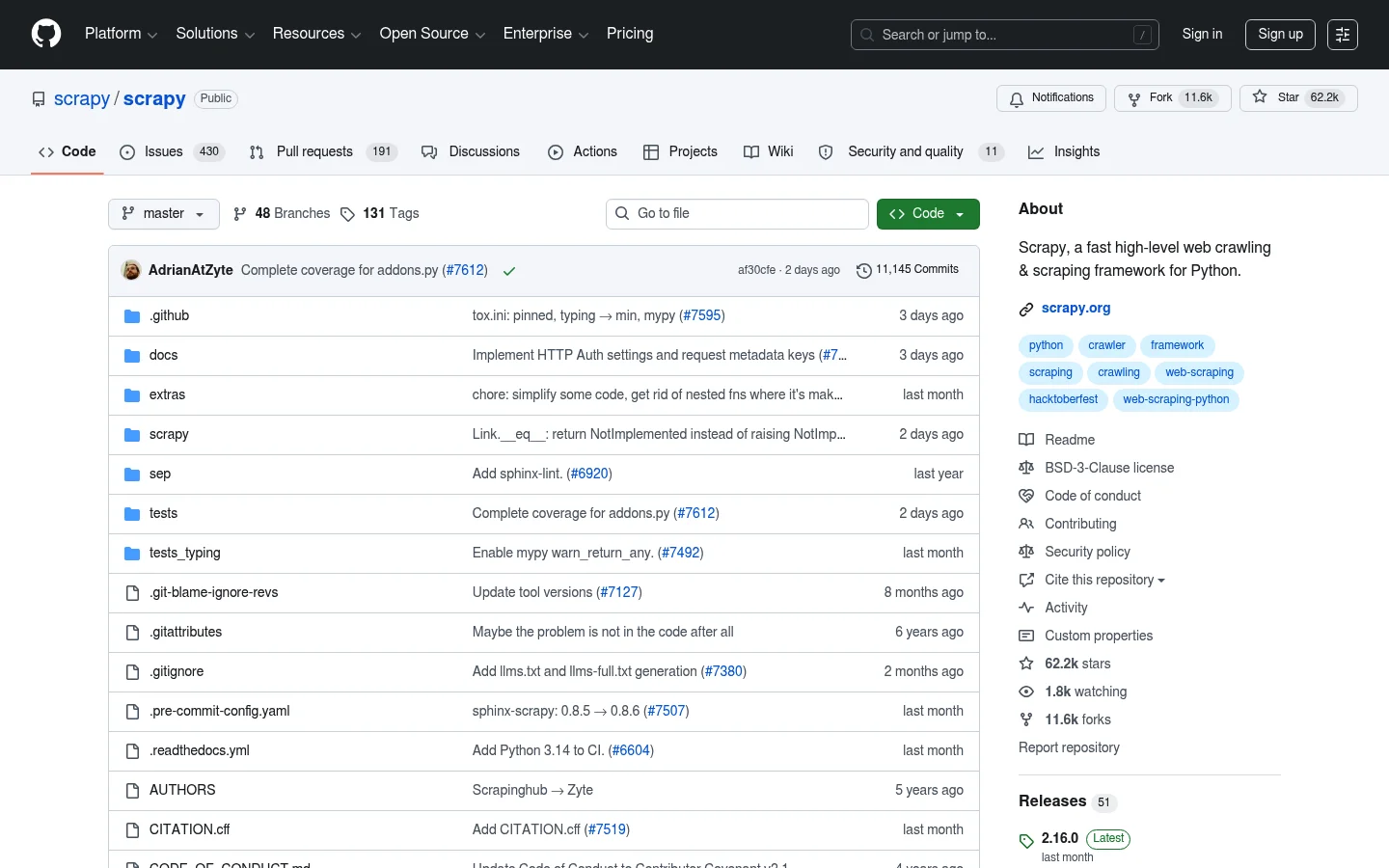Image resolution: width=1389 pixels, height=868 pixels.
Task: Click the 131 Tags link
Action: pos(380,214)
